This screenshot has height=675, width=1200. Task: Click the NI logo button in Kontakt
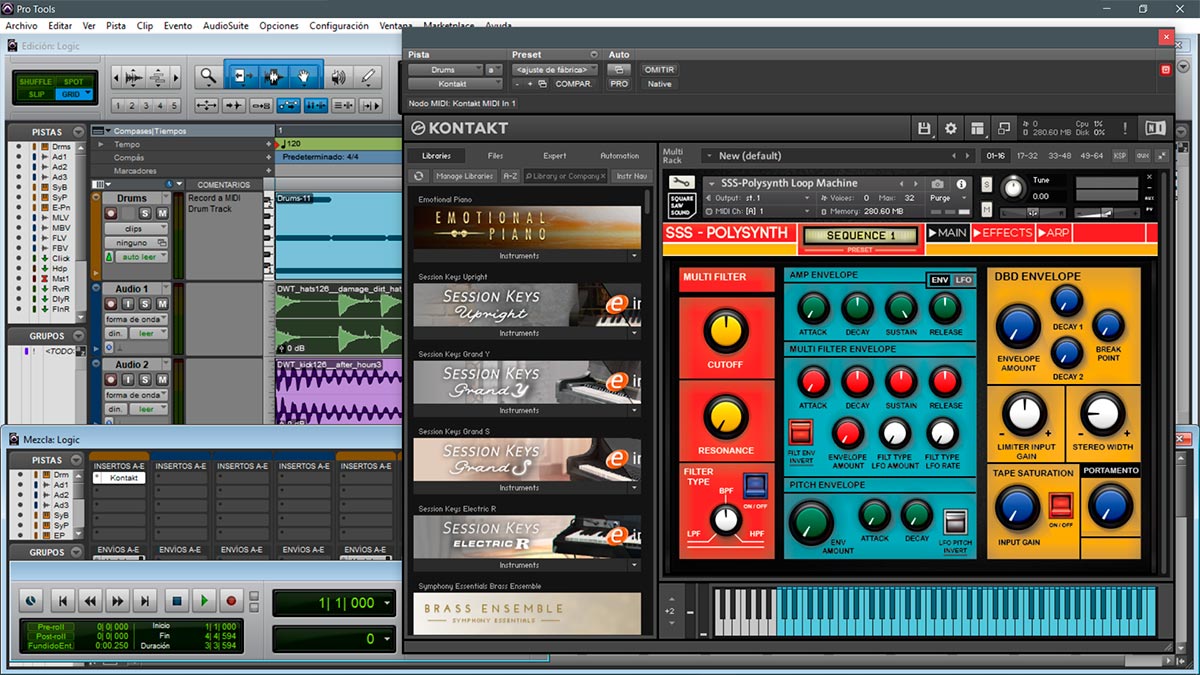[1155, 128]
